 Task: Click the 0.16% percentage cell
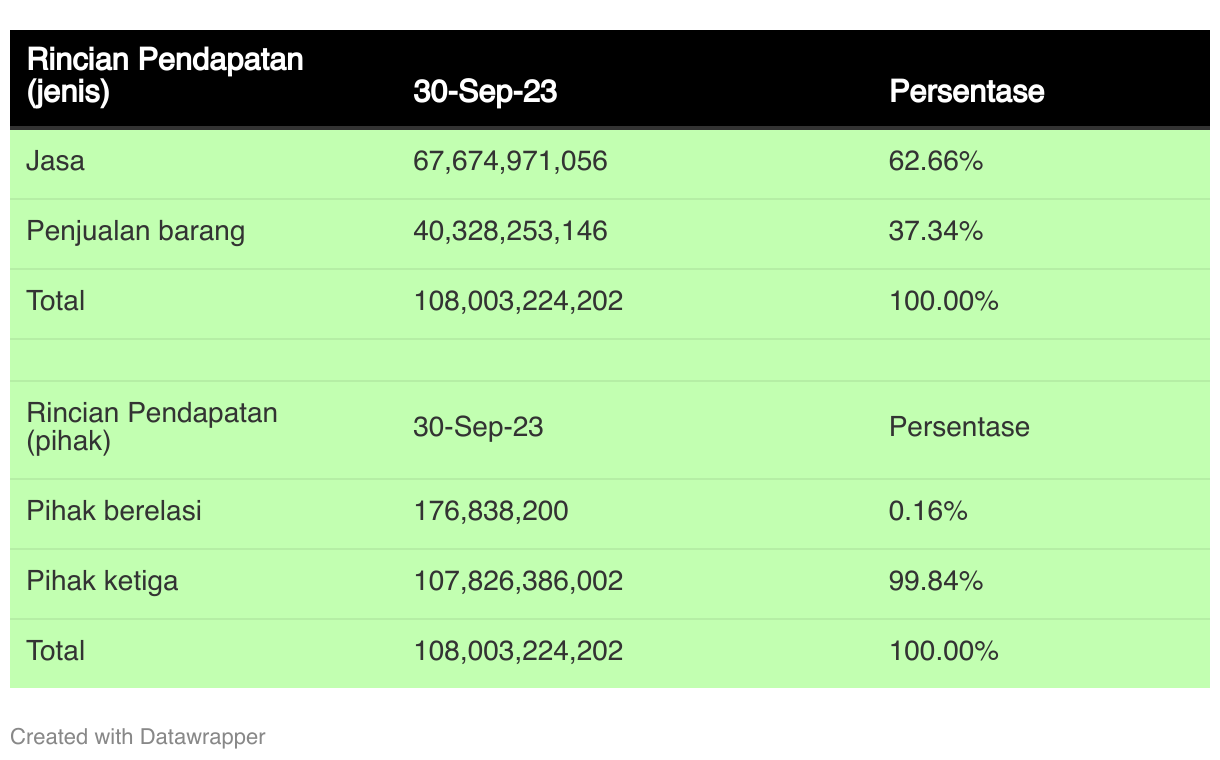tap(928, 511)
